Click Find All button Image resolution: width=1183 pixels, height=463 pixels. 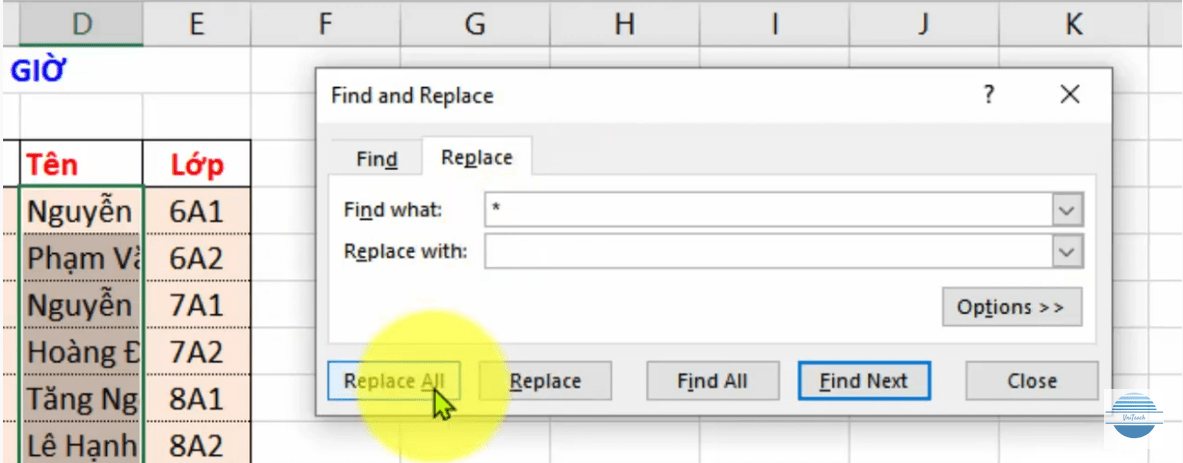coord(712,381)
